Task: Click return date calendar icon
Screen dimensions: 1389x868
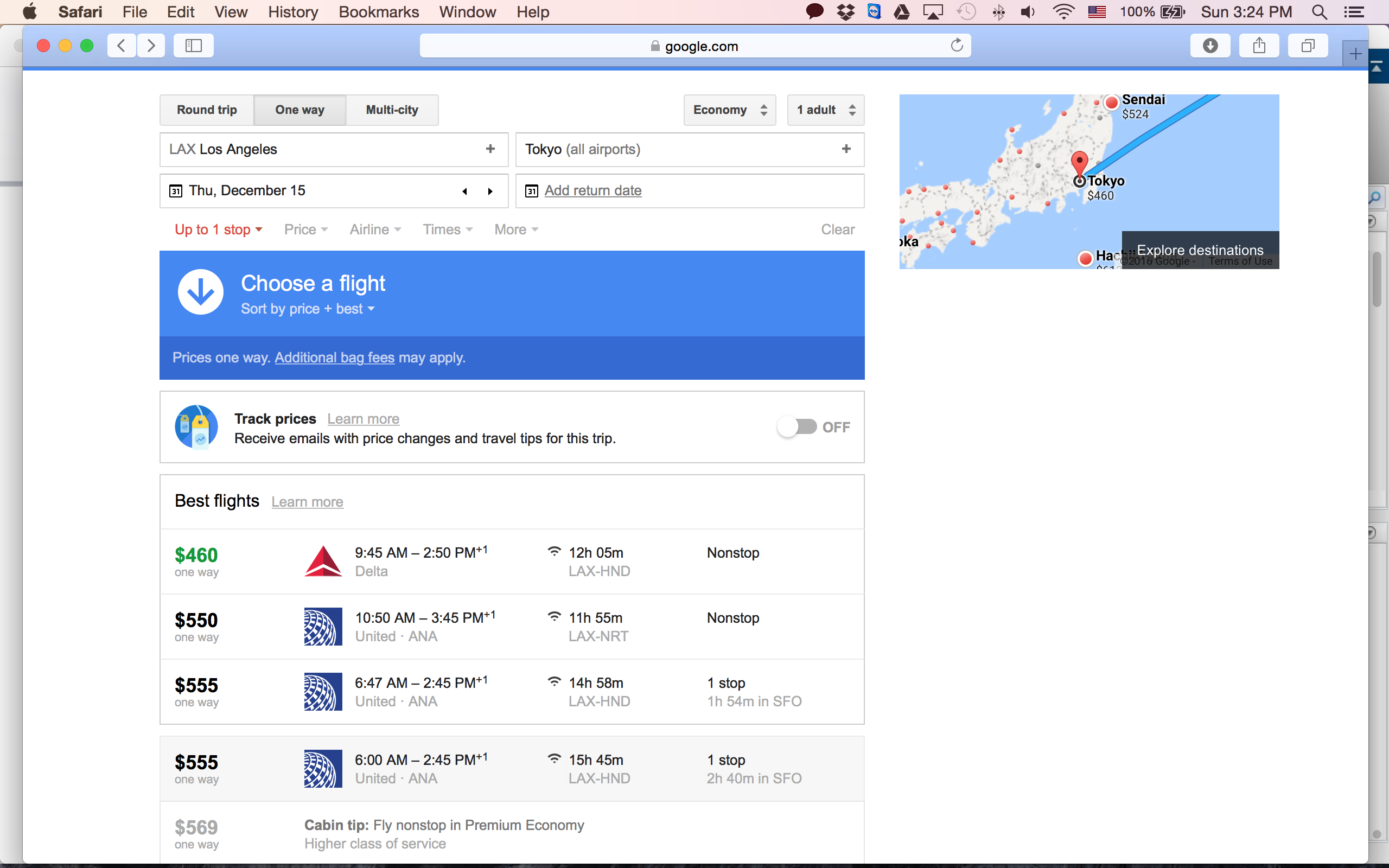Action: 532,190
